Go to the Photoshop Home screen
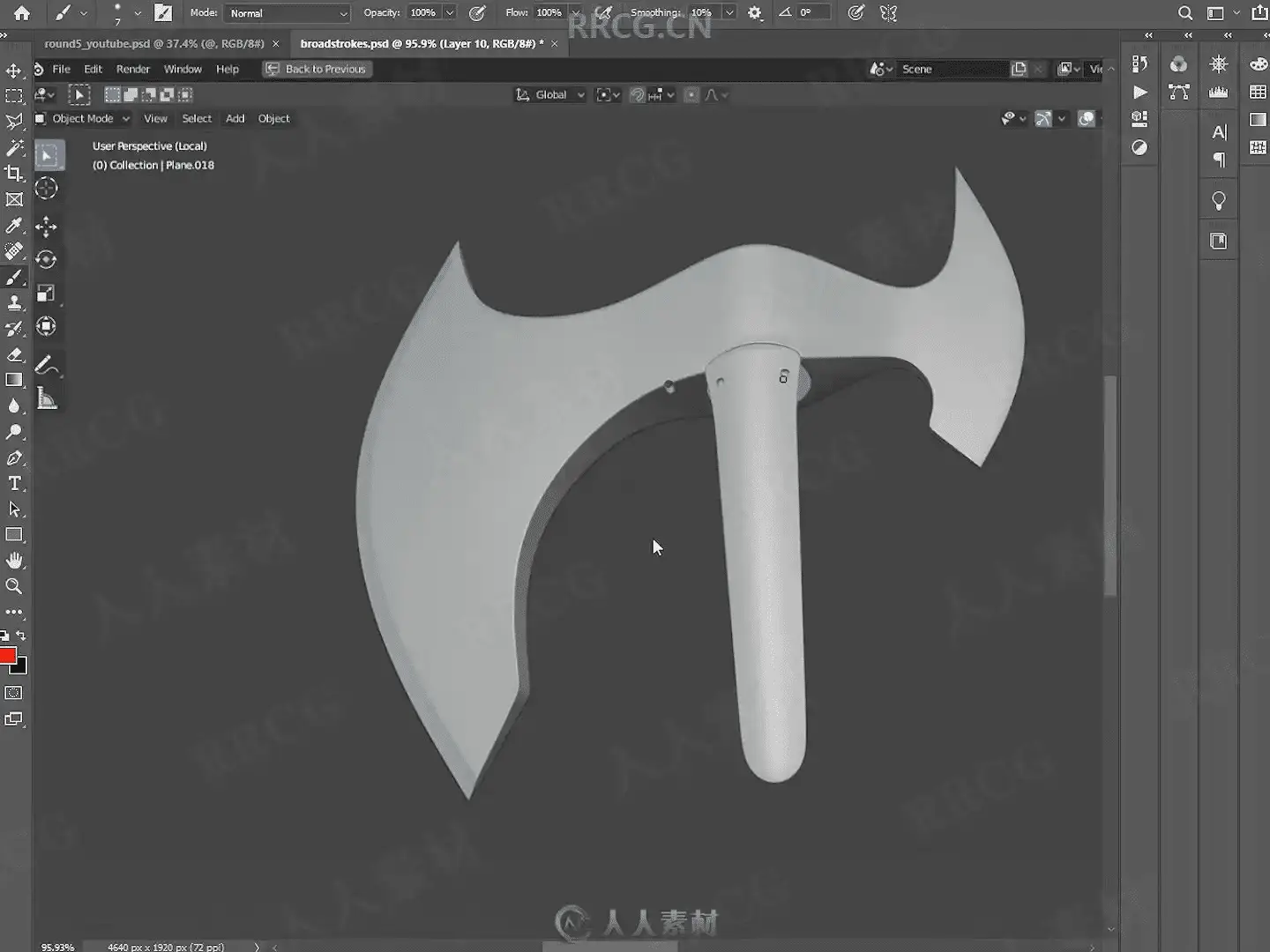 [x=22, y=13]
